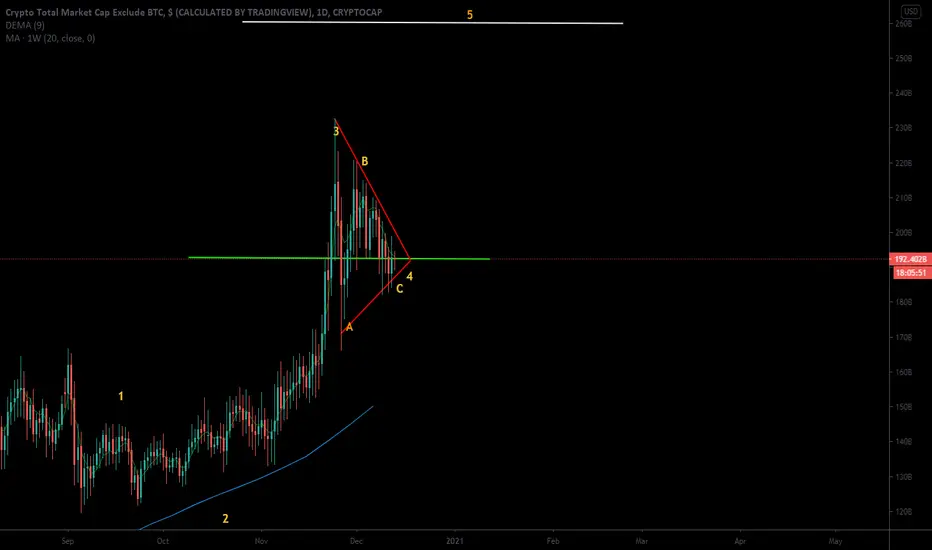Select the letter A label below the triangle
Viewport: 932px width, 550px height.
pyautogui.click(x=349, y=327)
